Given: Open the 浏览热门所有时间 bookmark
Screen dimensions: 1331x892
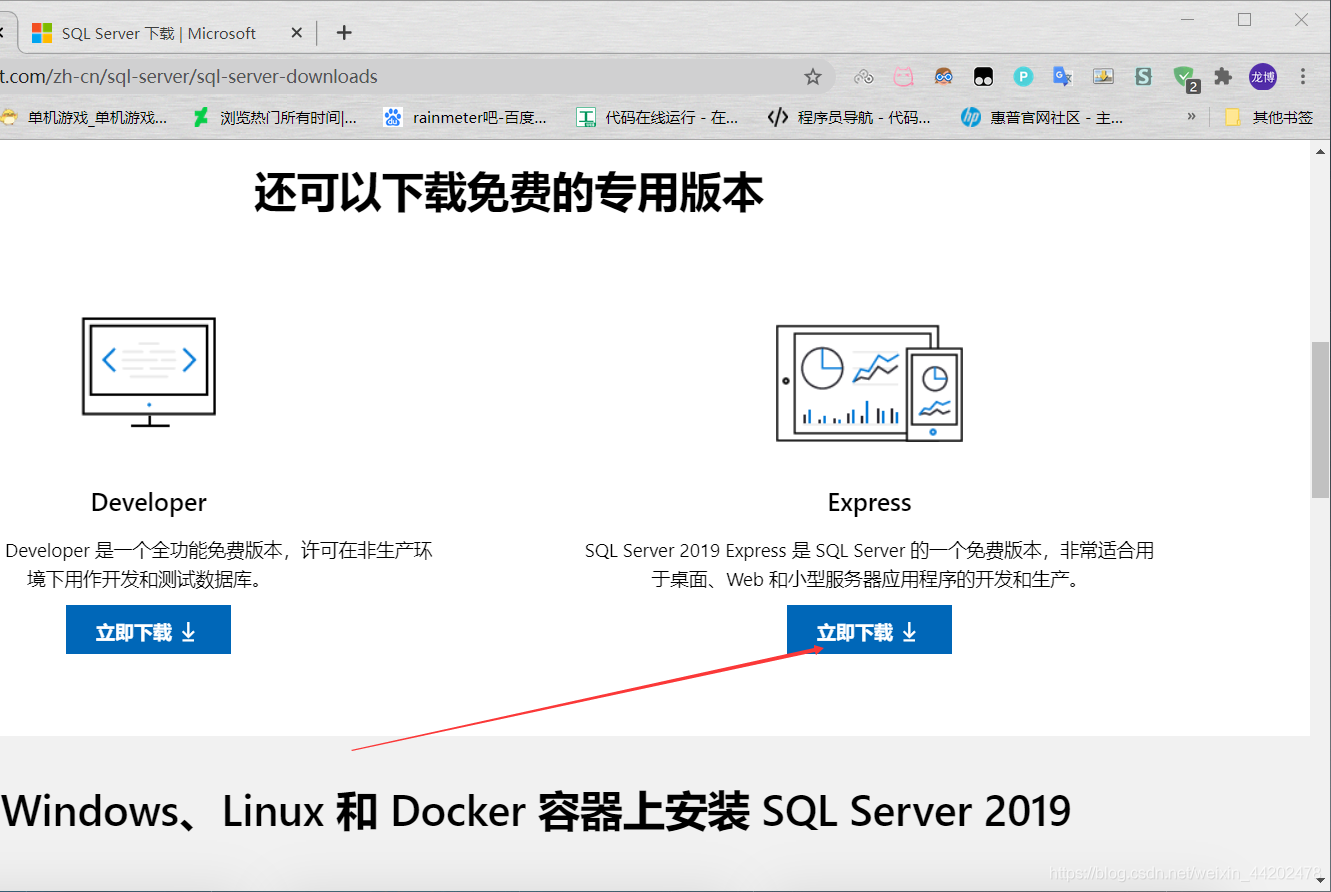Looking at the screenshot, I should click(275, 117).
